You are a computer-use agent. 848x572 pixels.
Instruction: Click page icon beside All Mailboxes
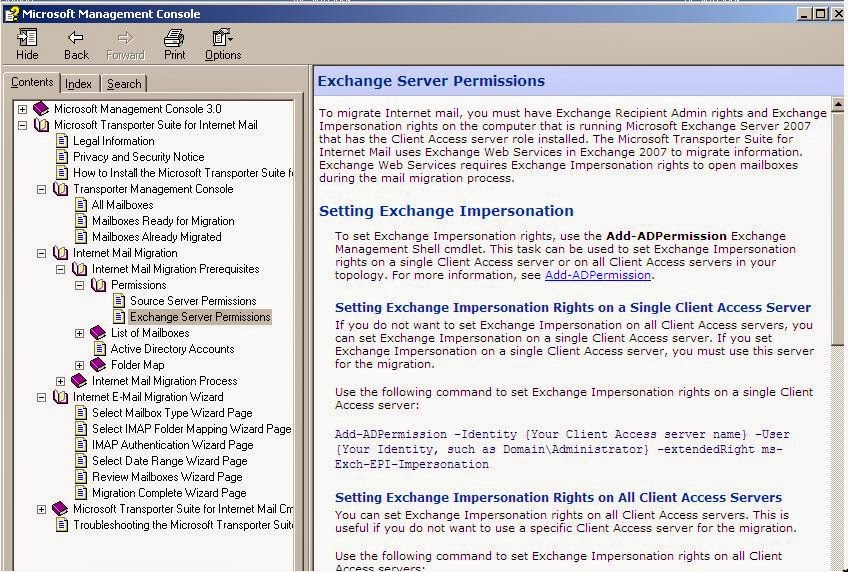(x=81, y=205)
